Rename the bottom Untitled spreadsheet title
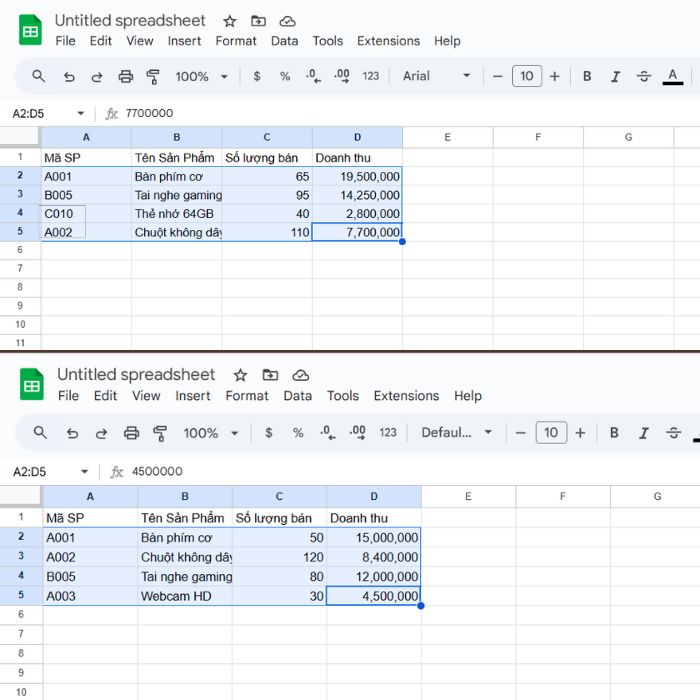 tap(136, 375)
